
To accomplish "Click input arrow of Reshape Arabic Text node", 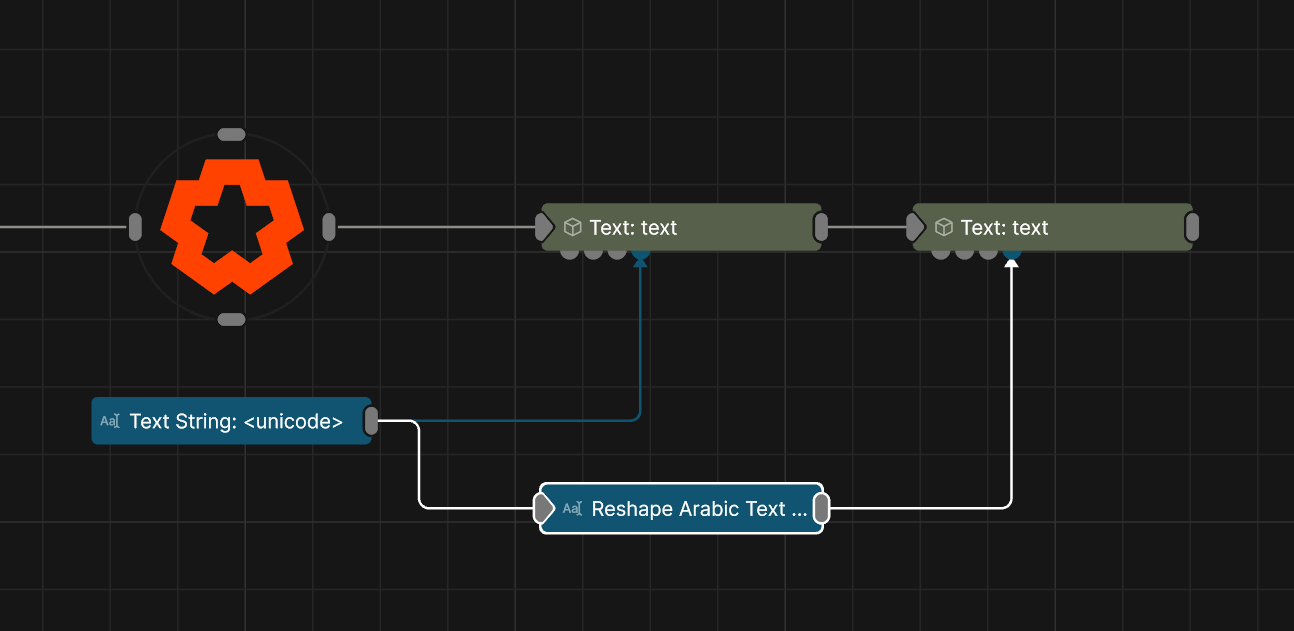I will [544, 509].
